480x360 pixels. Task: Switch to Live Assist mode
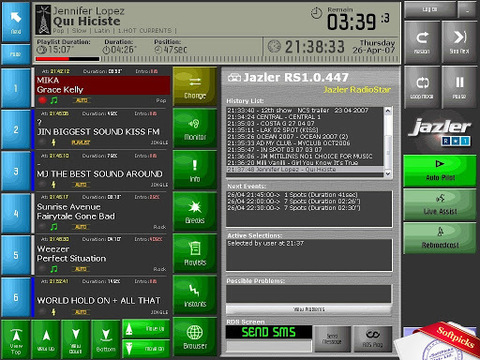(x=440, y=205)
